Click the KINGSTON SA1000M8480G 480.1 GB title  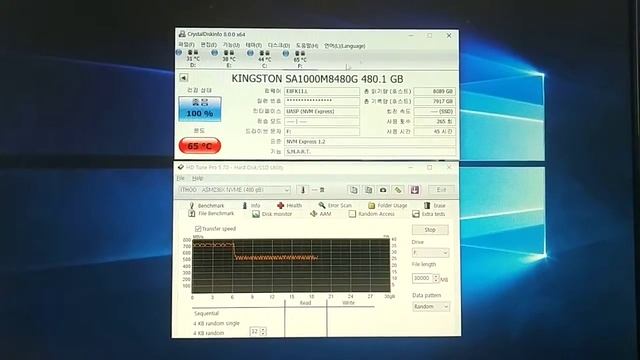317,79
